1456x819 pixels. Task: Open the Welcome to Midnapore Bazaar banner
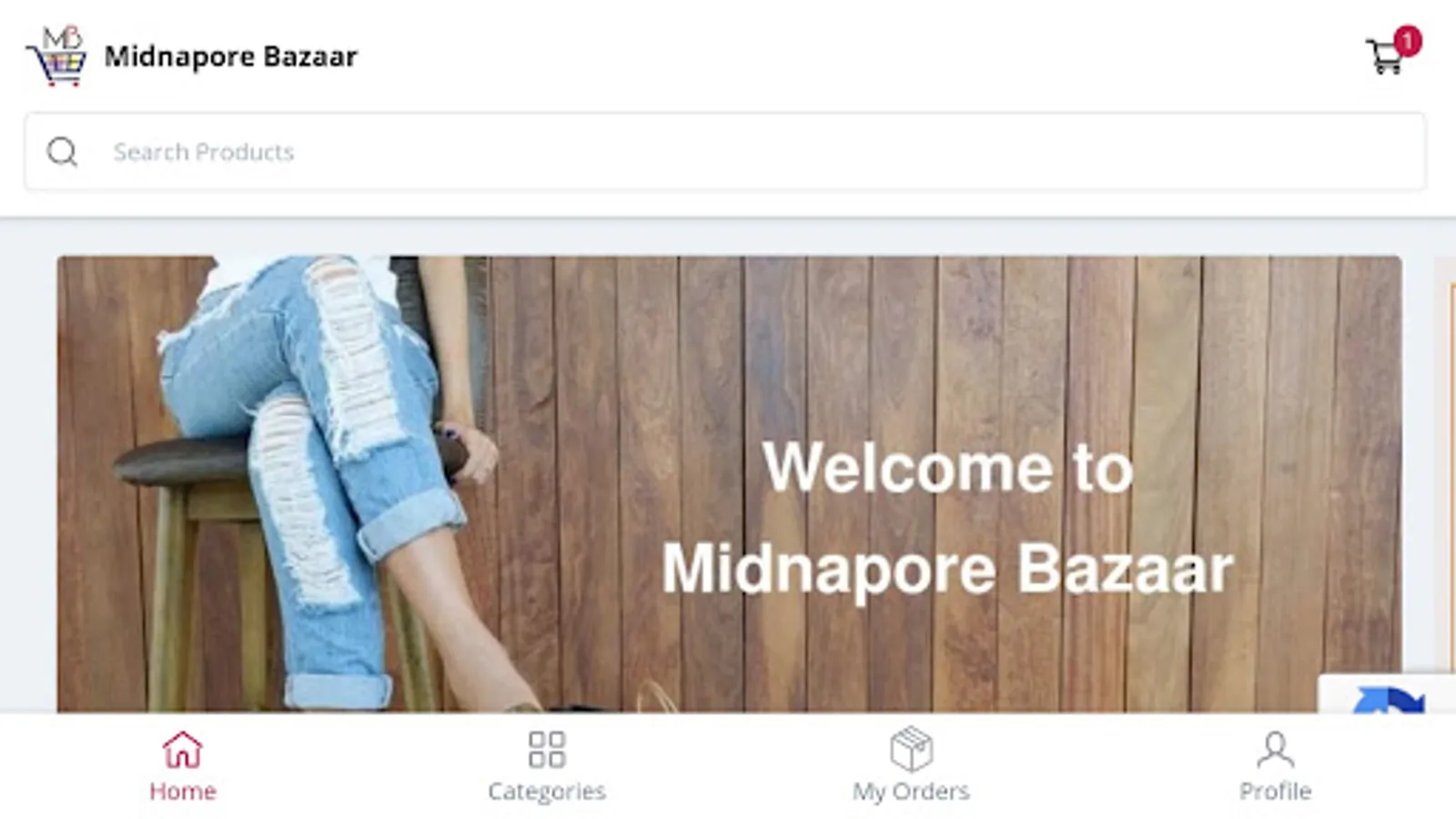pos(729,484)
